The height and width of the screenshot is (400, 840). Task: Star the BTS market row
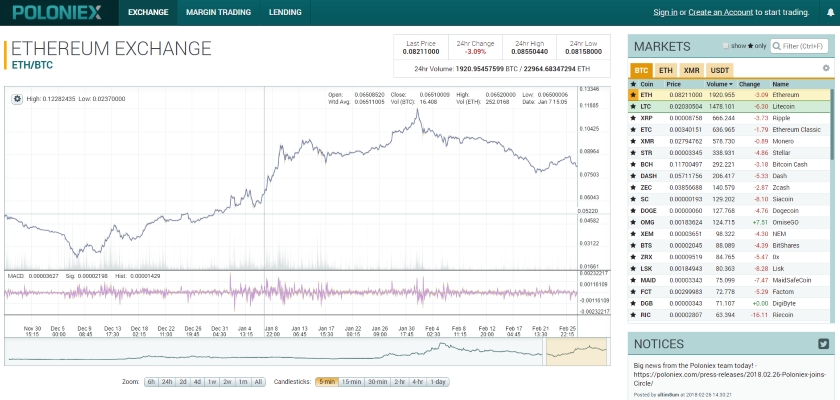pos(633,245)
